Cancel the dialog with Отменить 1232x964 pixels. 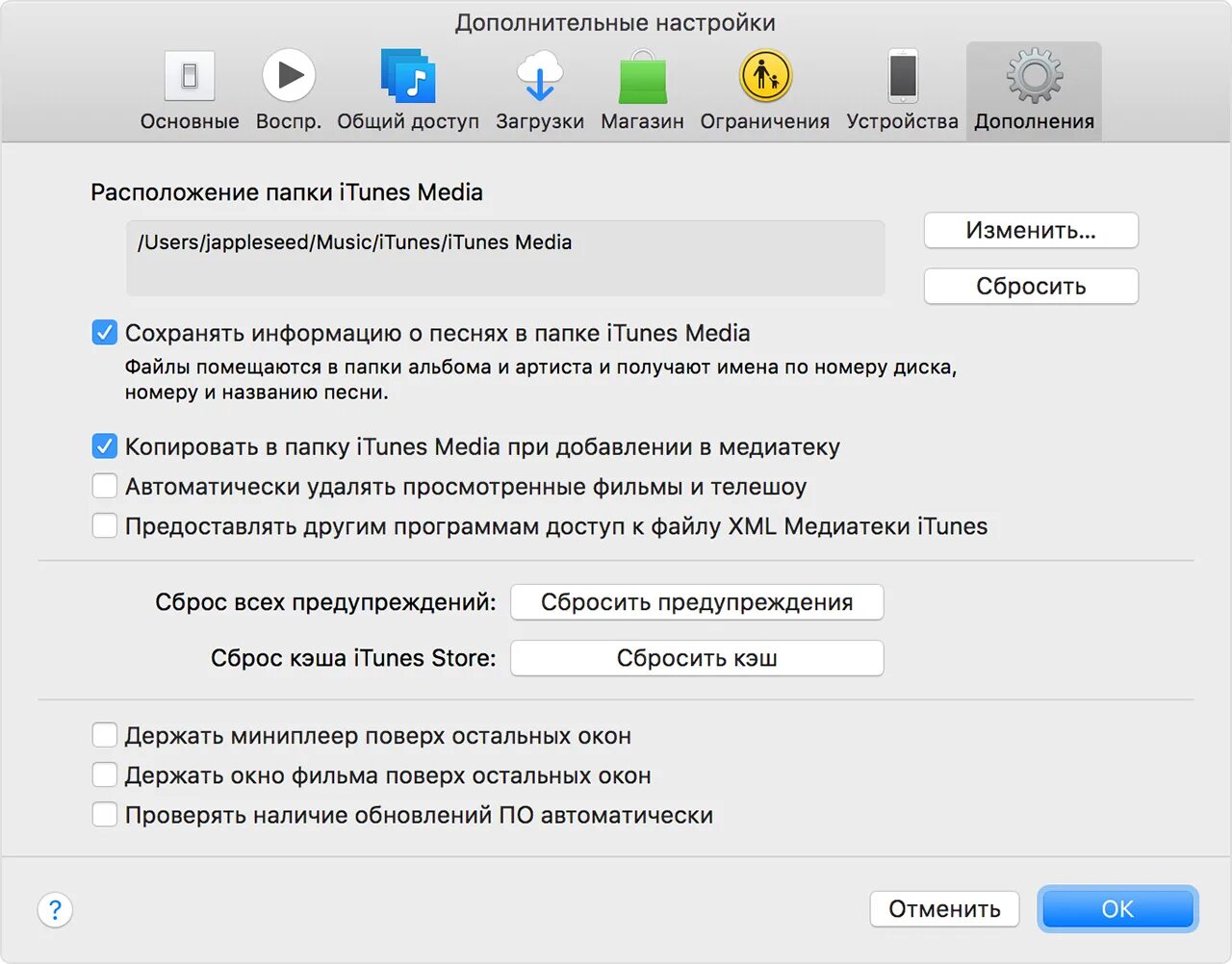[944, 909]
